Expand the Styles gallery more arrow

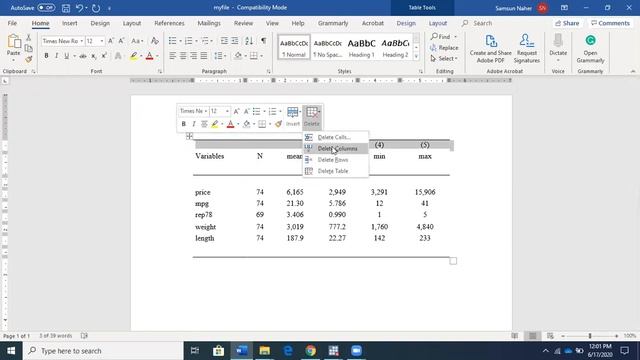[416, 56]
